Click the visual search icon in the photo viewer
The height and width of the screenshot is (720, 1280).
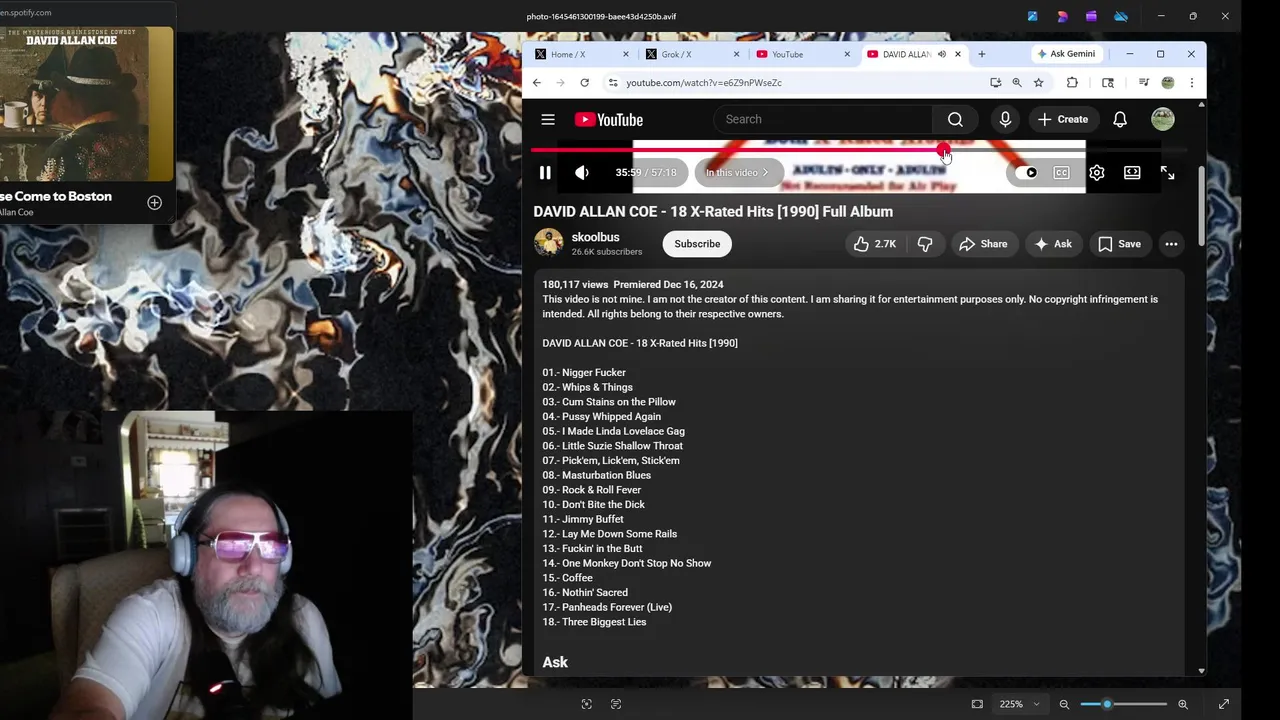point(587,704)
